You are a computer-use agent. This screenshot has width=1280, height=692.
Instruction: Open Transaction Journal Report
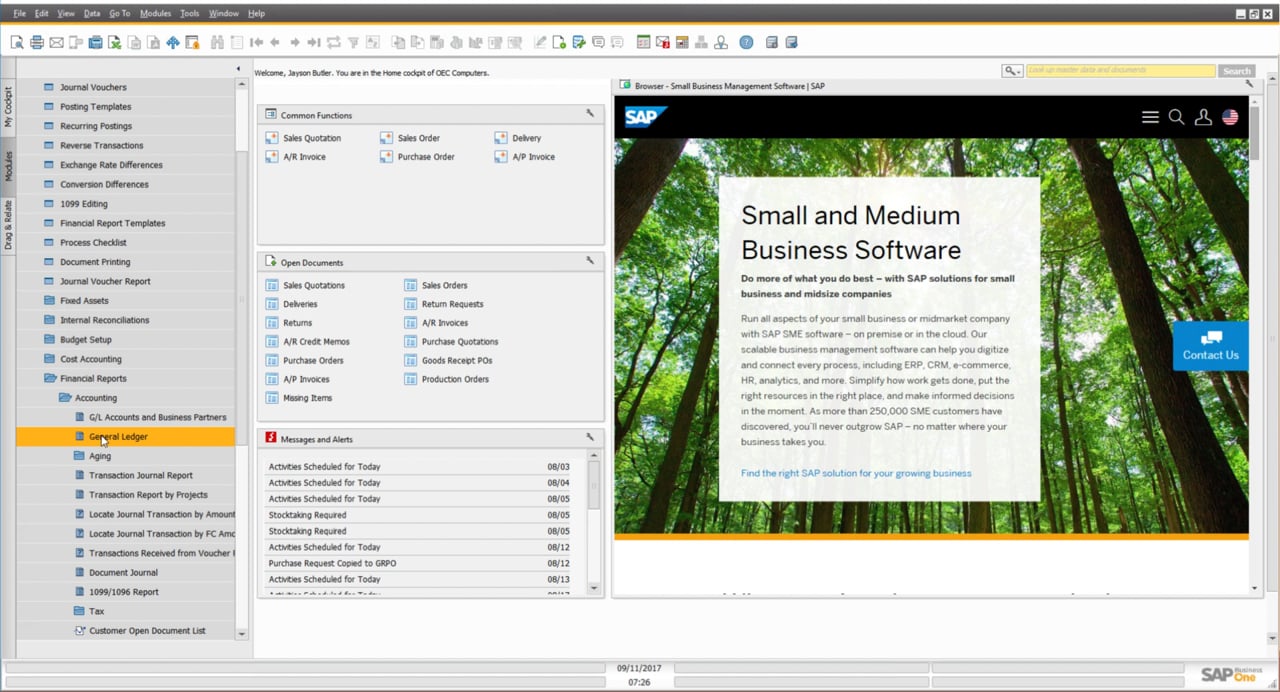141,476
